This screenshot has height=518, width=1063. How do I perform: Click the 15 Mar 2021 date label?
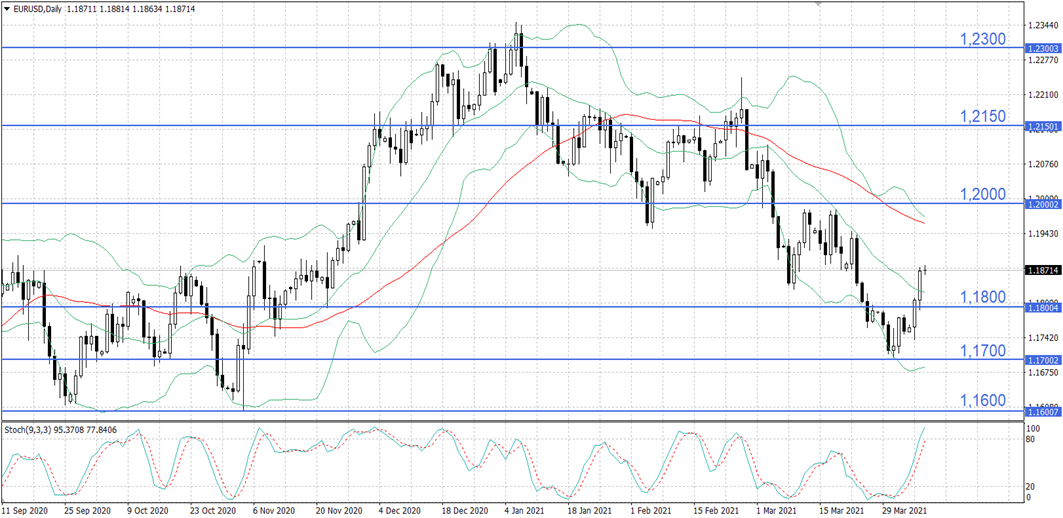[x=842, y=509]
